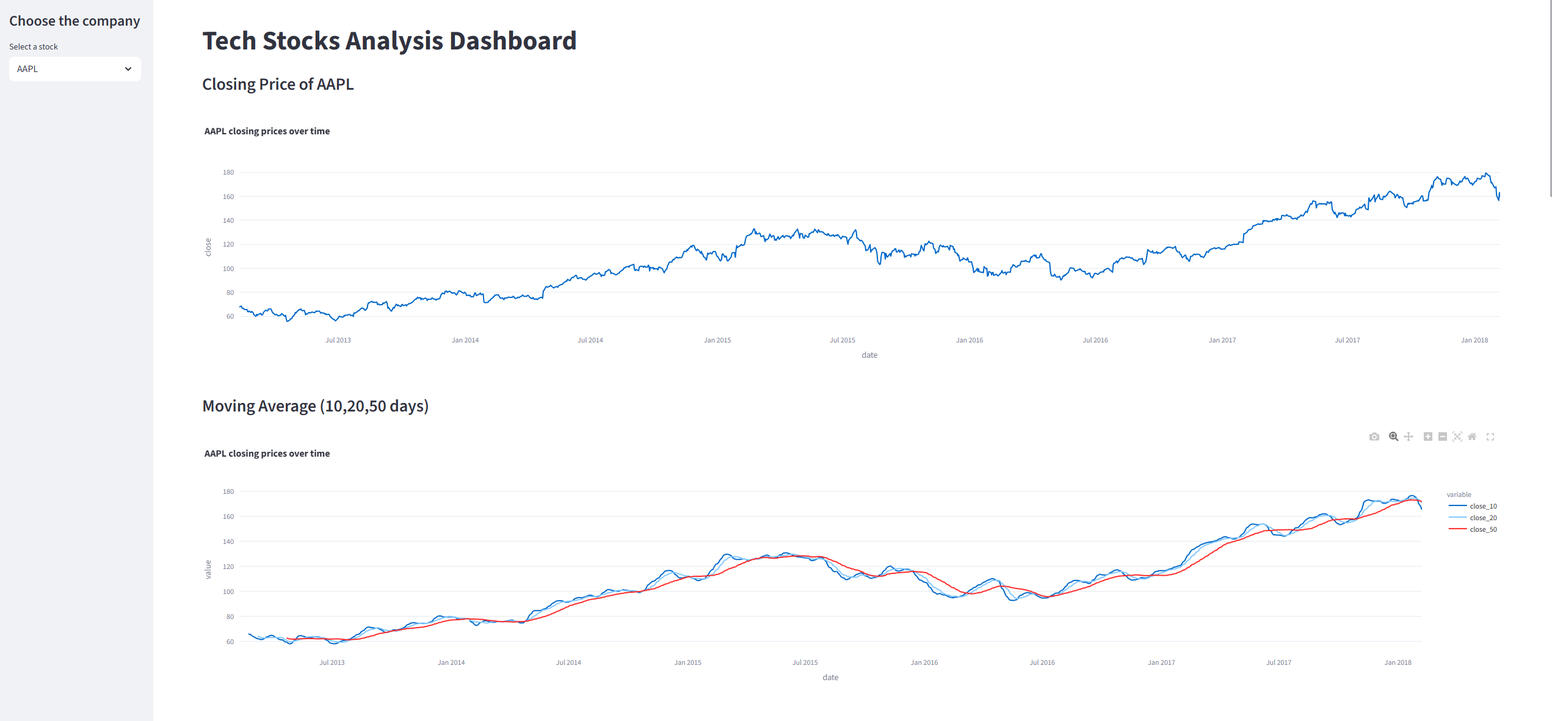
Task: Click the camera download plot icon
Action: [1374, 437]
